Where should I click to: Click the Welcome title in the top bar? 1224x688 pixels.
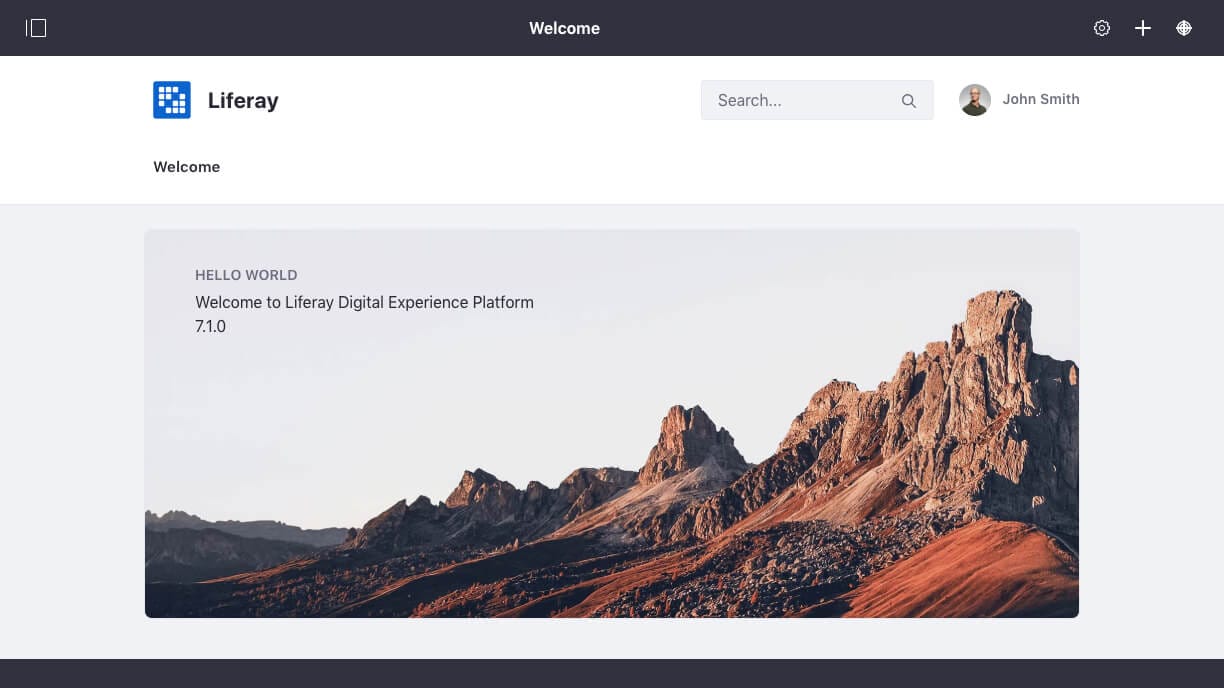564,28
